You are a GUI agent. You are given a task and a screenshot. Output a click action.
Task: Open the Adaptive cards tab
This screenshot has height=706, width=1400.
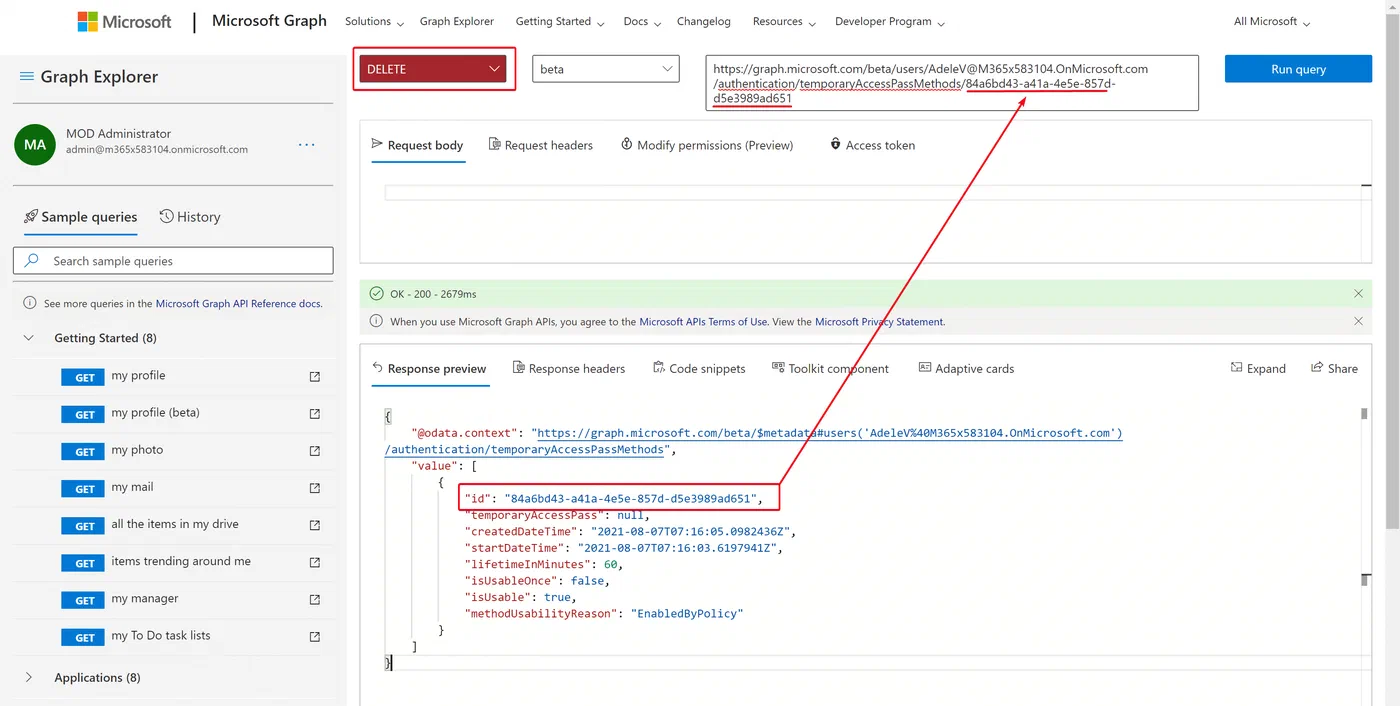pyautogui.click(x=966, y=369)
